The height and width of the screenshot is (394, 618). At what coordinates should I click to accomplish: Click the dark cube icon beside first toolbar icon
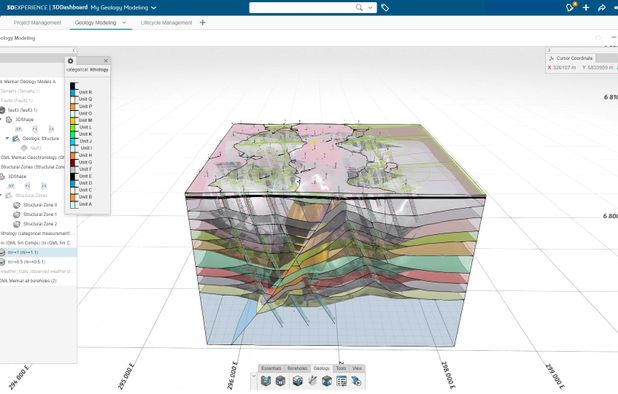click(x=280, y=381)
